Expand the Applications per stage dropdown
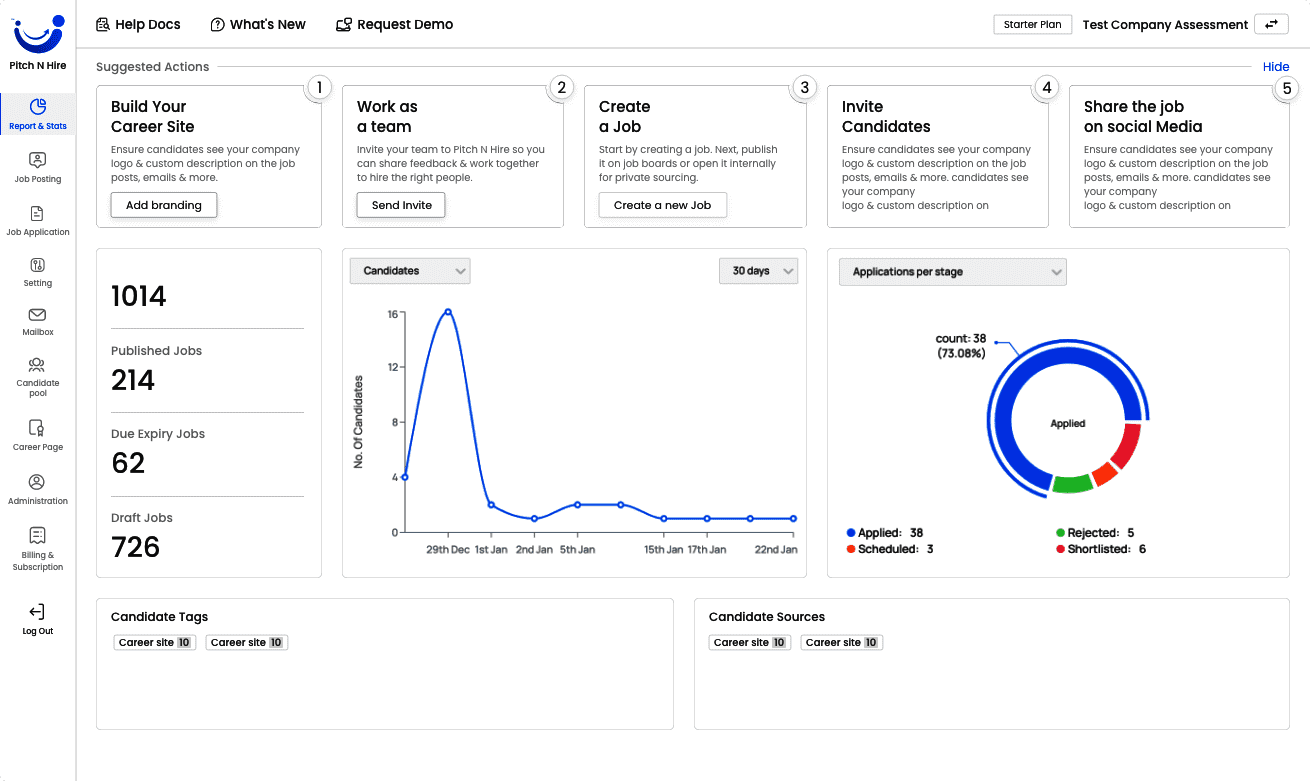Image resolution: width=1310 pixels, height=781 pixels. click(953, 272)
